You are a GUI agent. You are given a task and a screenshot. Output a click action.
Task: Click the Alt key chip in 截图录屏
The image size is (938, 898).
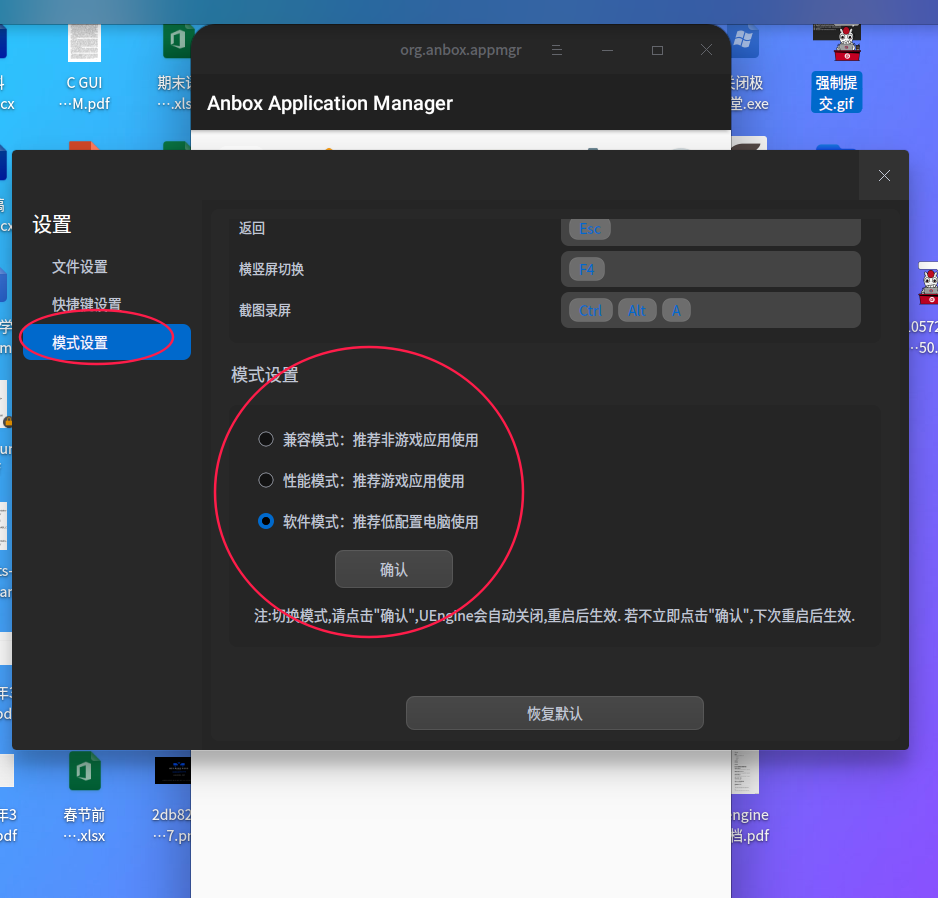click(637, 311)
